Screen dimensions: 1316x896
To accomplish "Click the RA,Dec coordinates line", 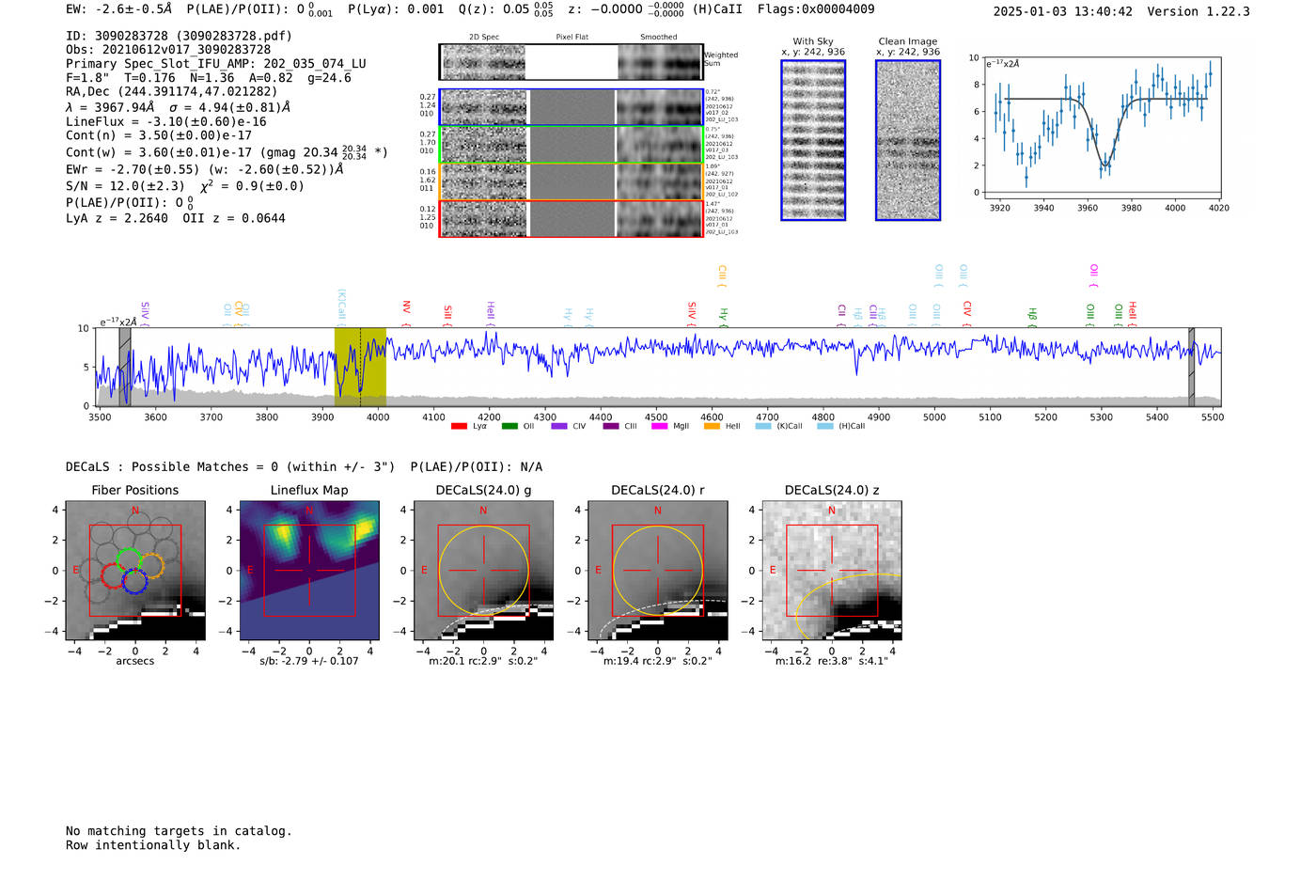I will click(172, 92).
